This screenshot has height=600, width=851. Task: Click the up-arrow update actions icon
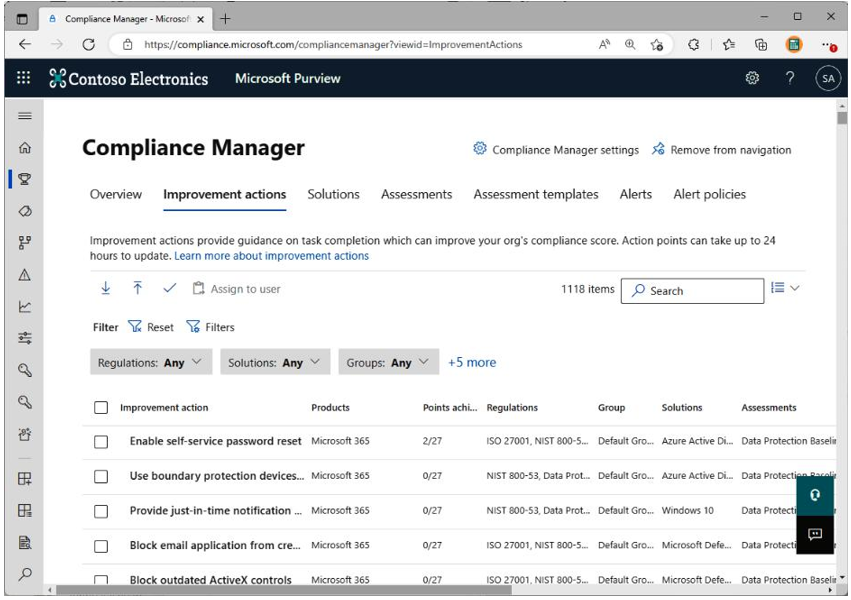pyautogui.click(x=138, y=288)
